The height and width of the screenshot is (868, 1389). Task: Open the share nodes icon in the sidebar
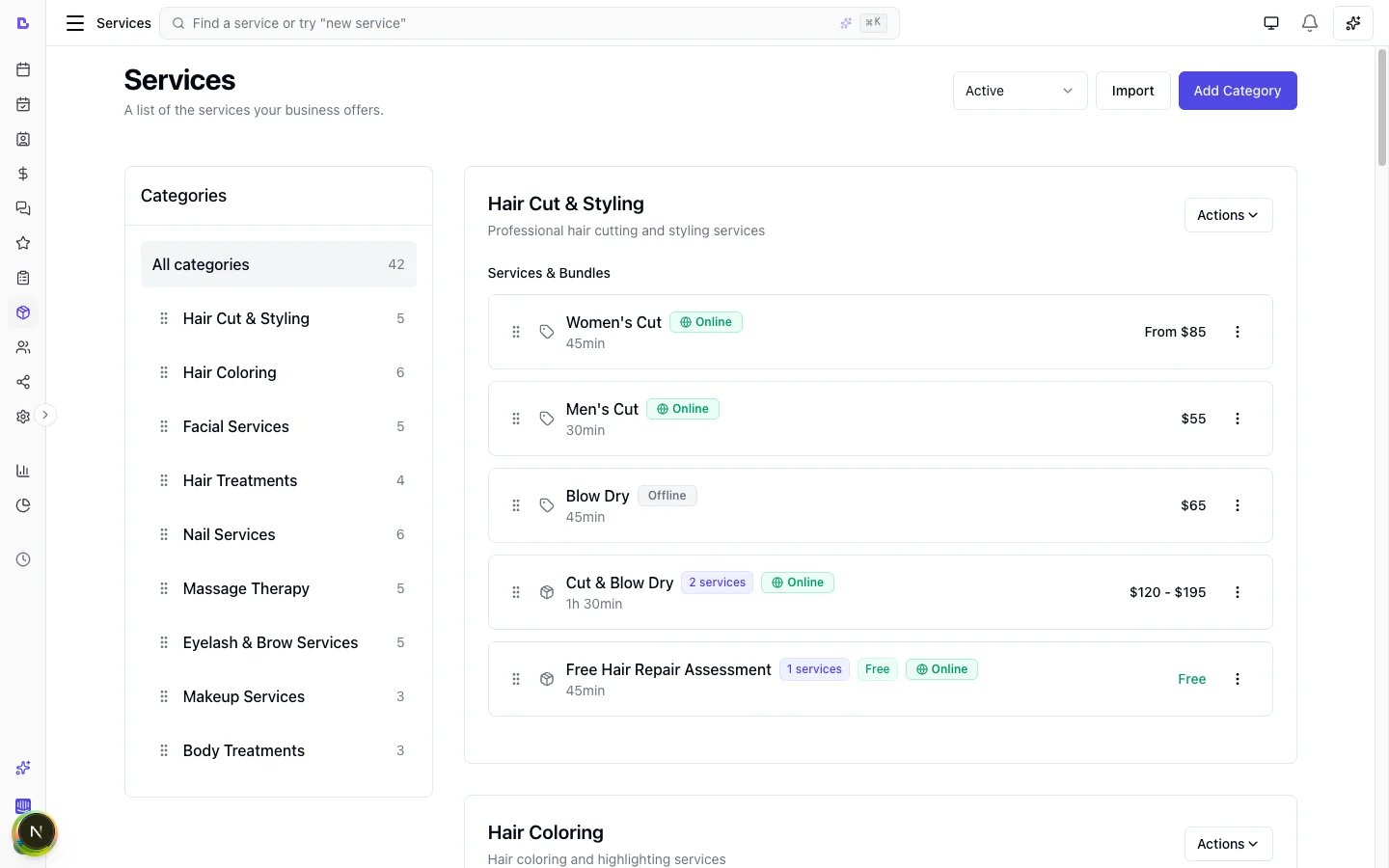pos(23,382)
